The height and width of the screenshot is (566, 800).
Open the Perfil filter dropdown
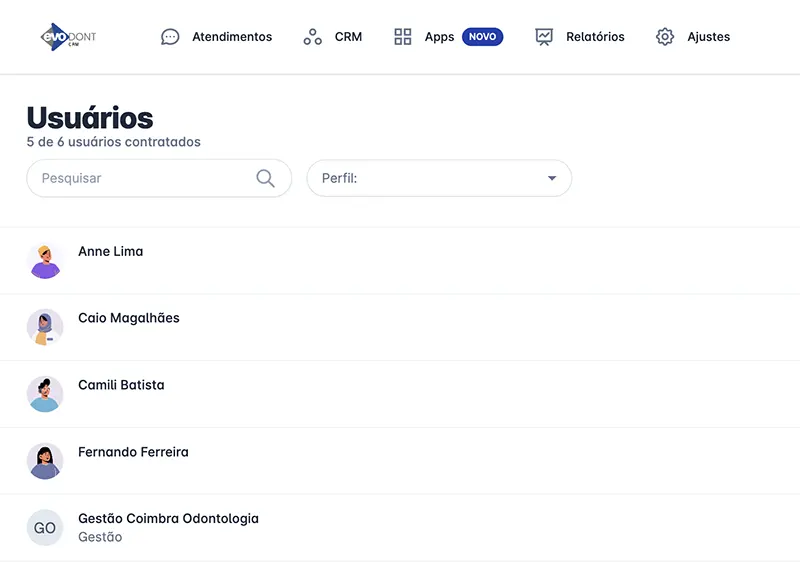[438, 178]
